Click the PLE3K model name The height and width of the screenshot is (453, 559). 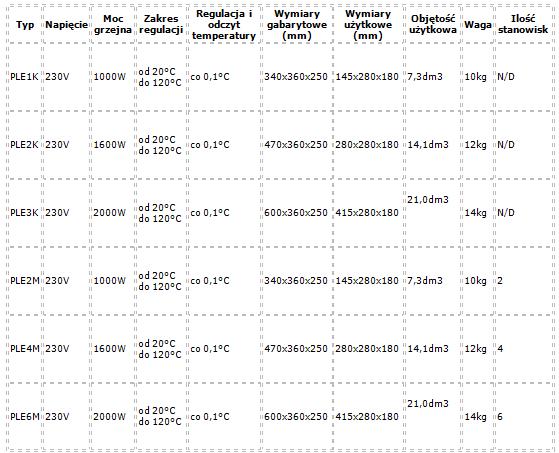click(x=24, y=213)
